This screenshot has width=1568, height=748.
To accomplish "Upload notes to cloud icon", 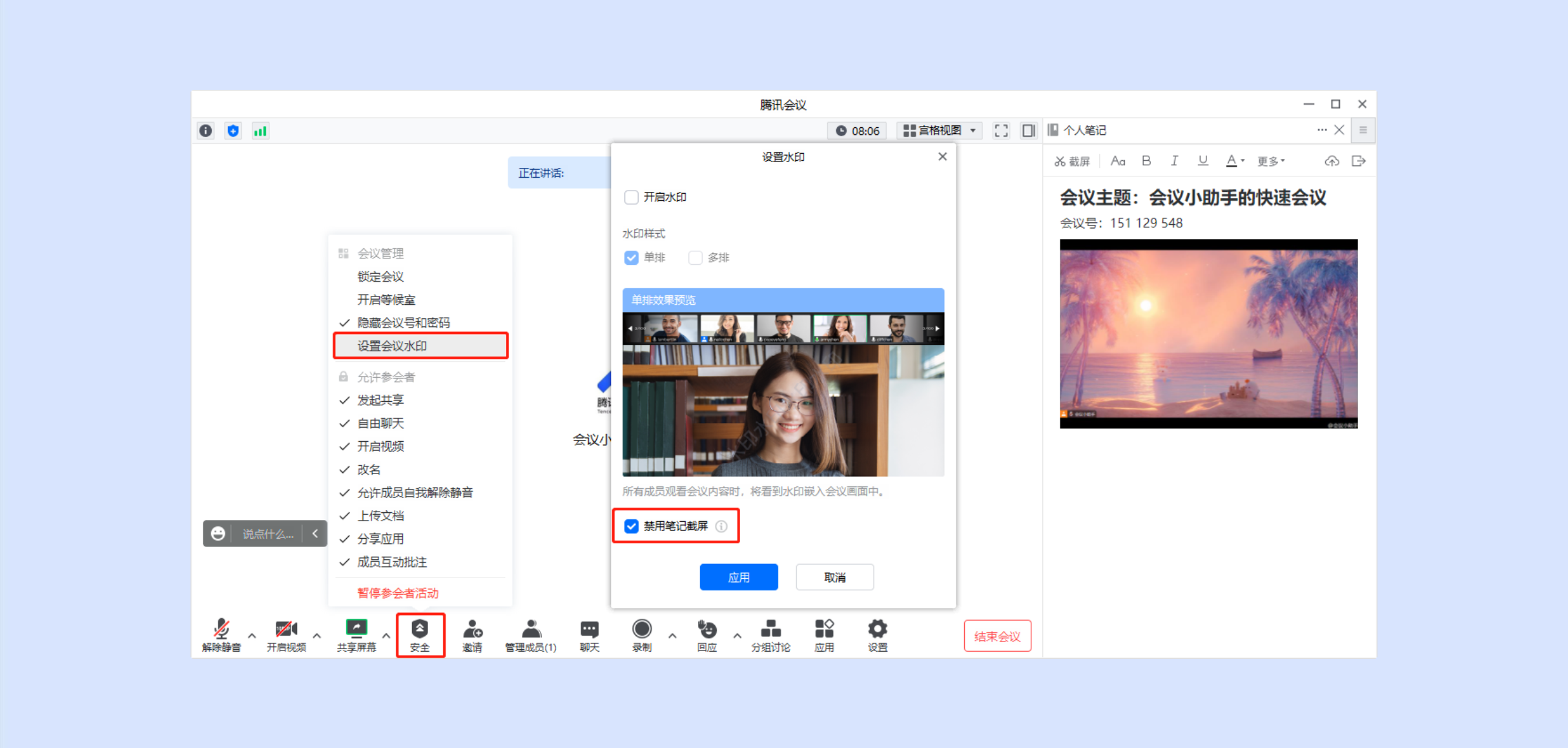I will click(x=1332, y=161).
